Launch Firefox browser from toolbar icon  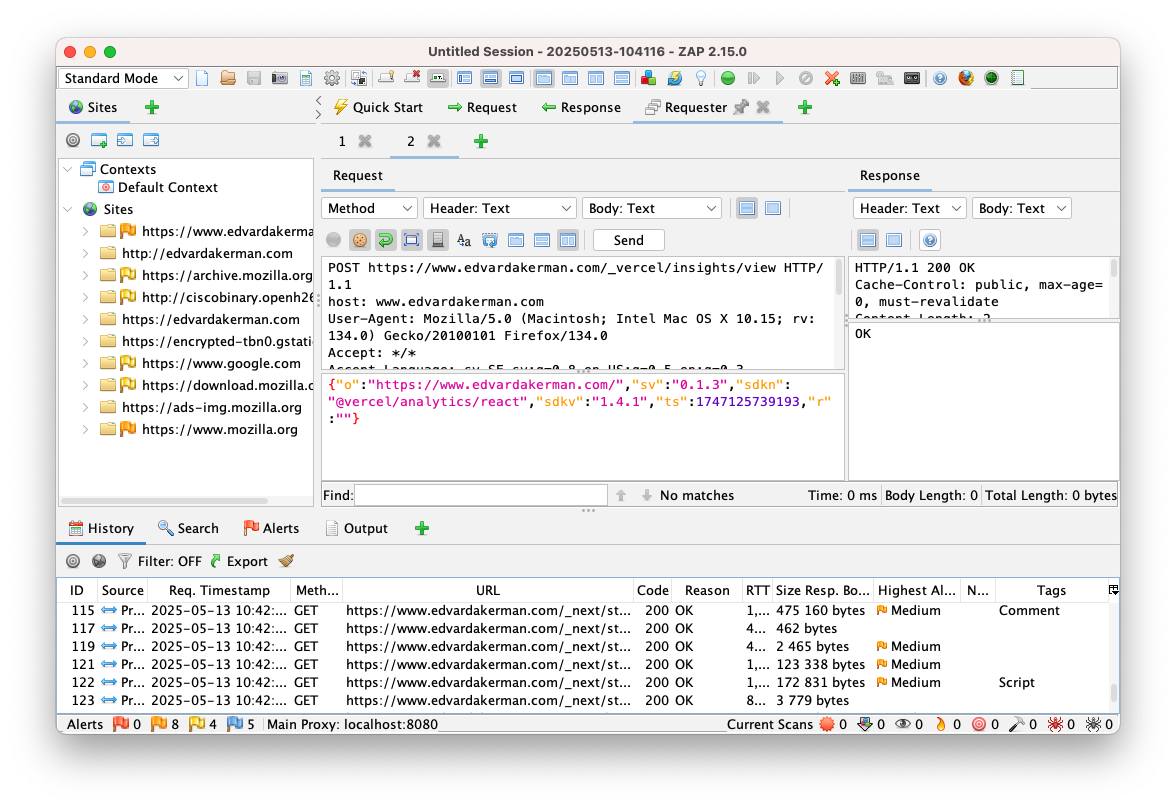coord(966,78)
